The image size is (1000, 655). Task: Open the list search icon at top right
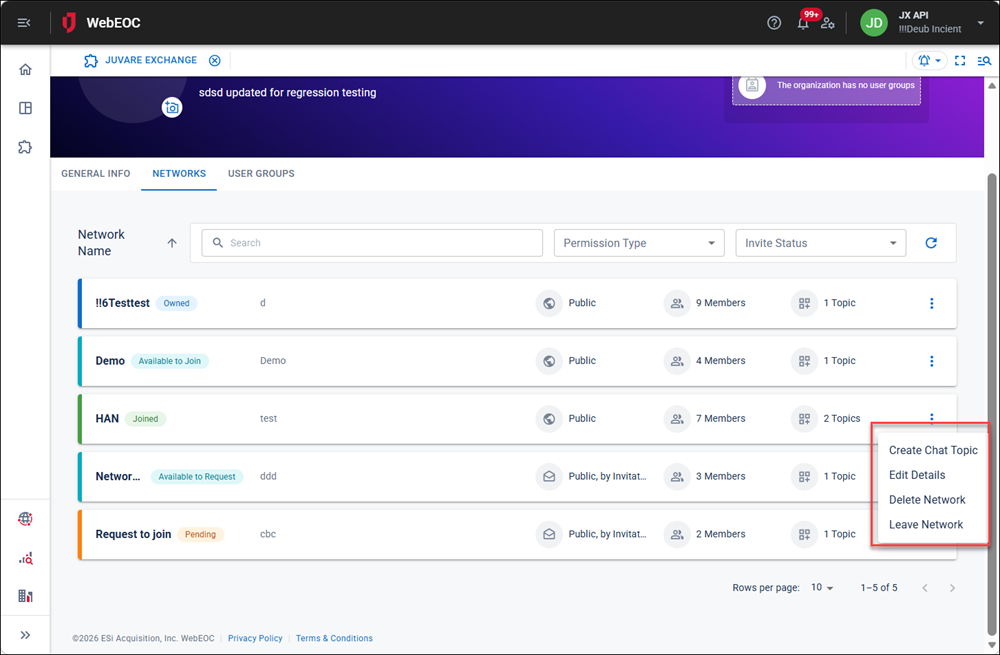[984, 61]
